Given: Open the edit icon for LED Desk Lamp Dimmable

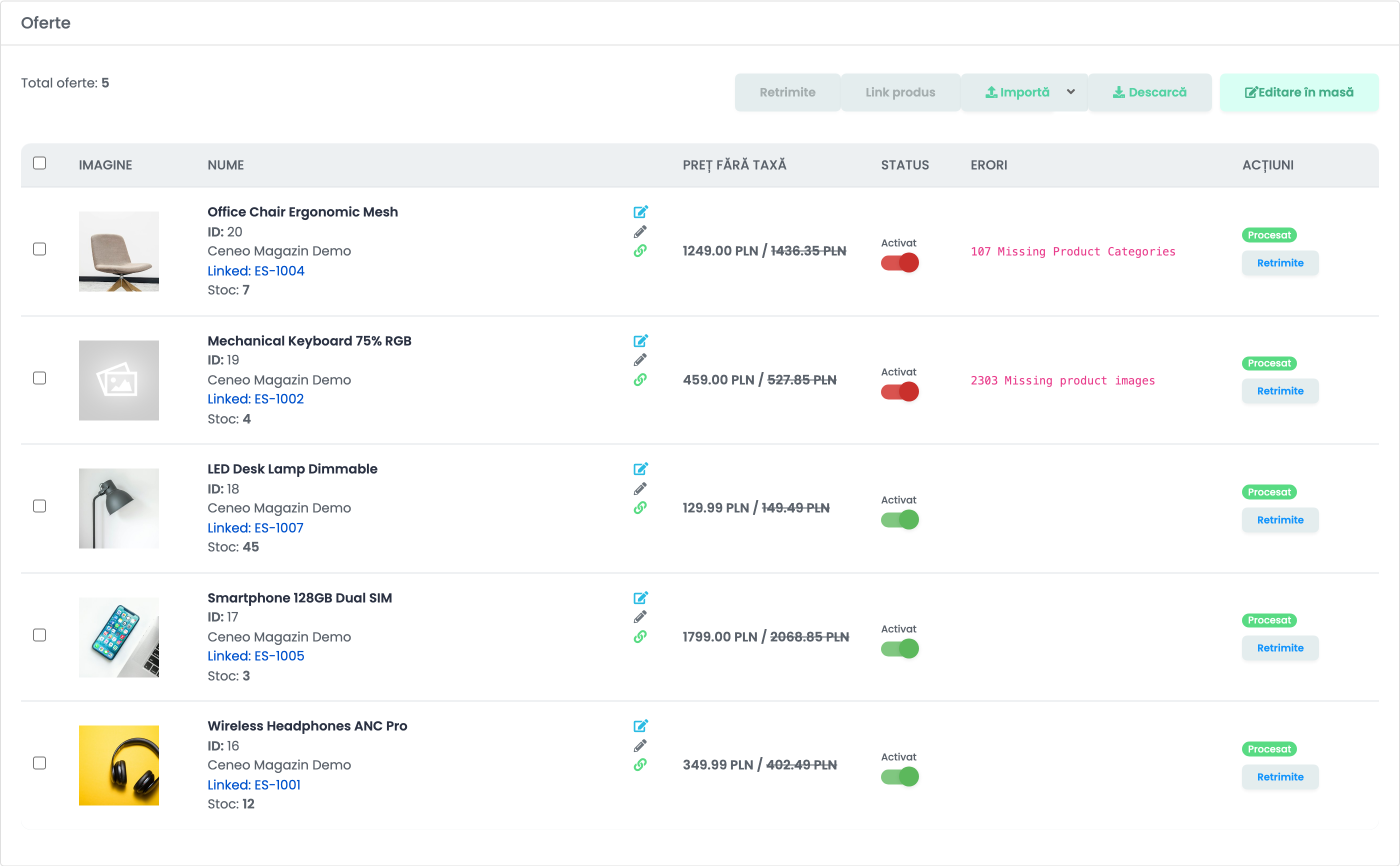Looking at the screenshot, I should point(640,469).
